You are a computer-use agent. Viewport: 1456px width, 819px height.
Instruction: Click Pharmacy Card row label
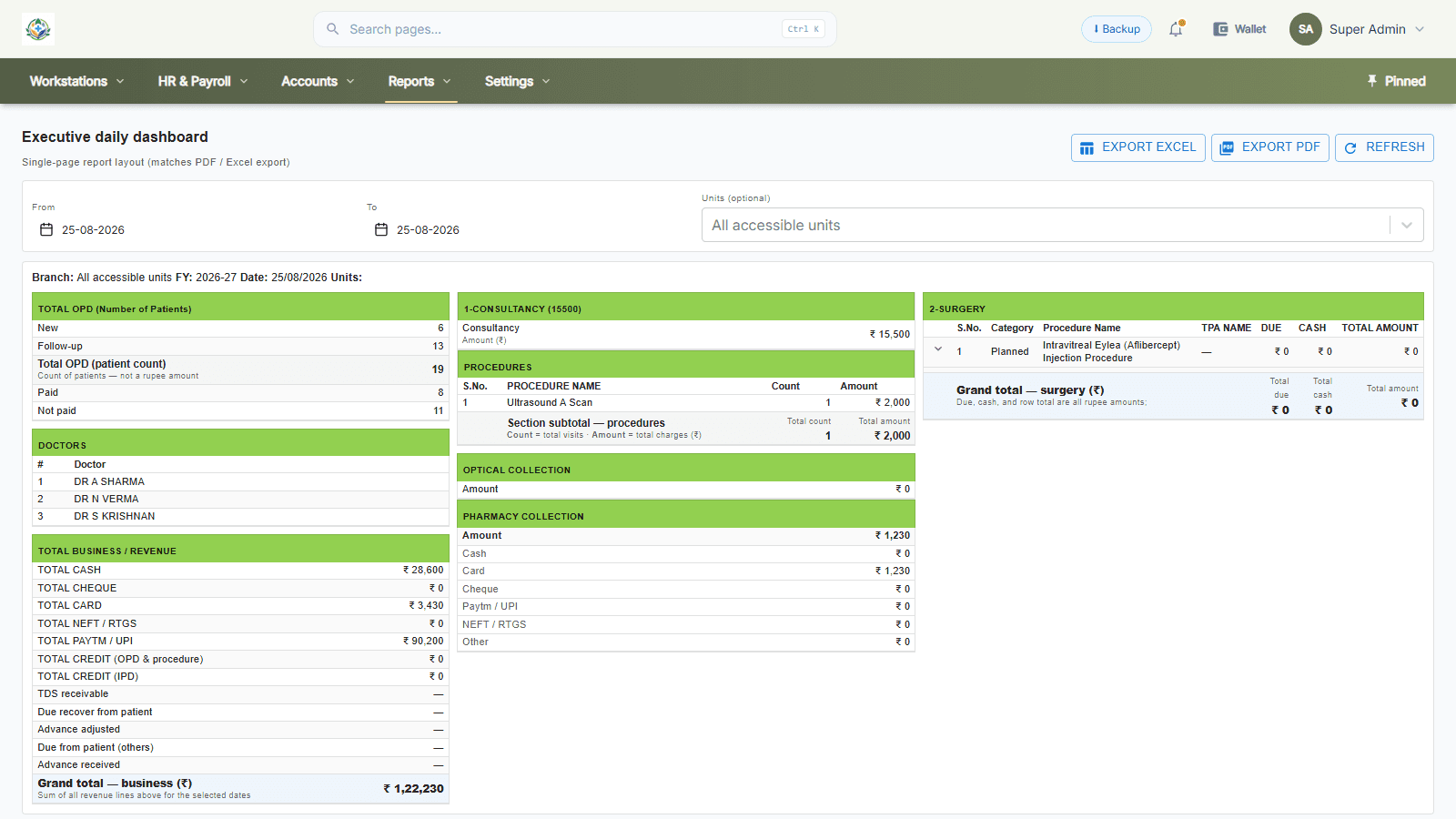coord(473,571)
